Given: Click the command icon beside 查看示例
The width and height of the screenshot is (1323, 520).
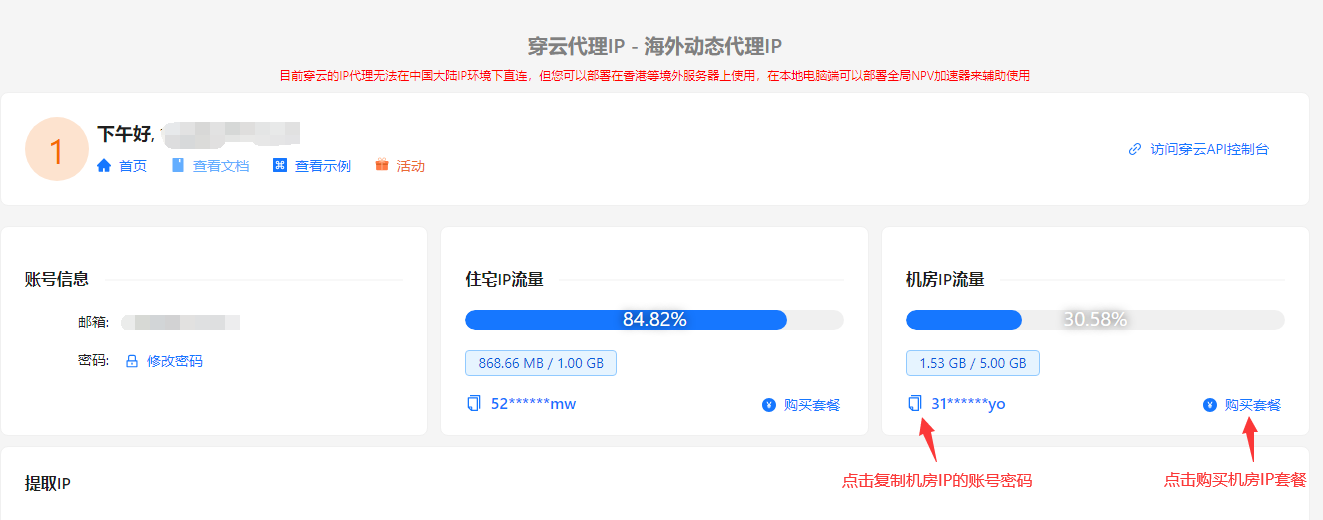Looking at the screenshot, I should 280,166.
